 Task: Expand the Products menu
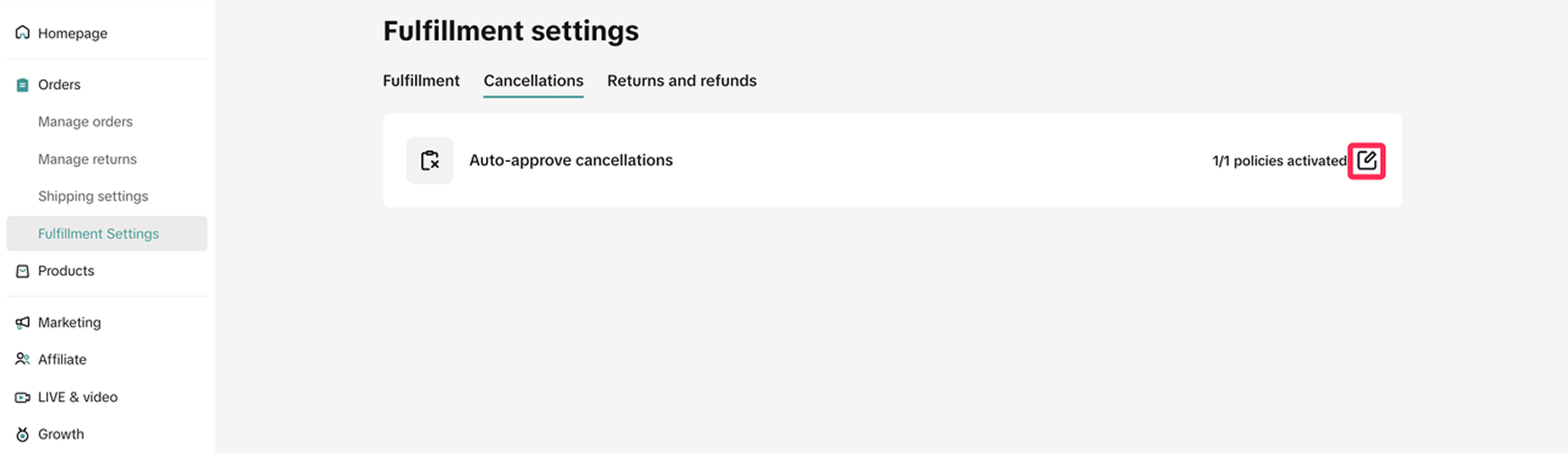point(66,271)
